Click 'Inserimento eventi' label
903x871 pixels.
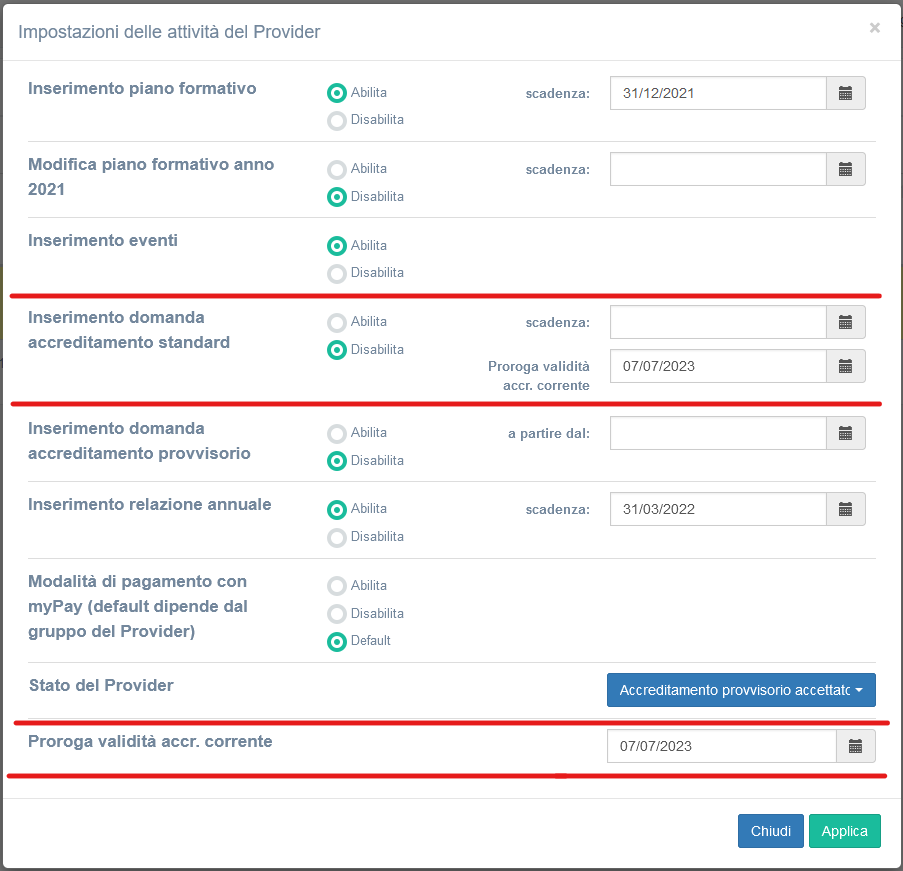103,240
